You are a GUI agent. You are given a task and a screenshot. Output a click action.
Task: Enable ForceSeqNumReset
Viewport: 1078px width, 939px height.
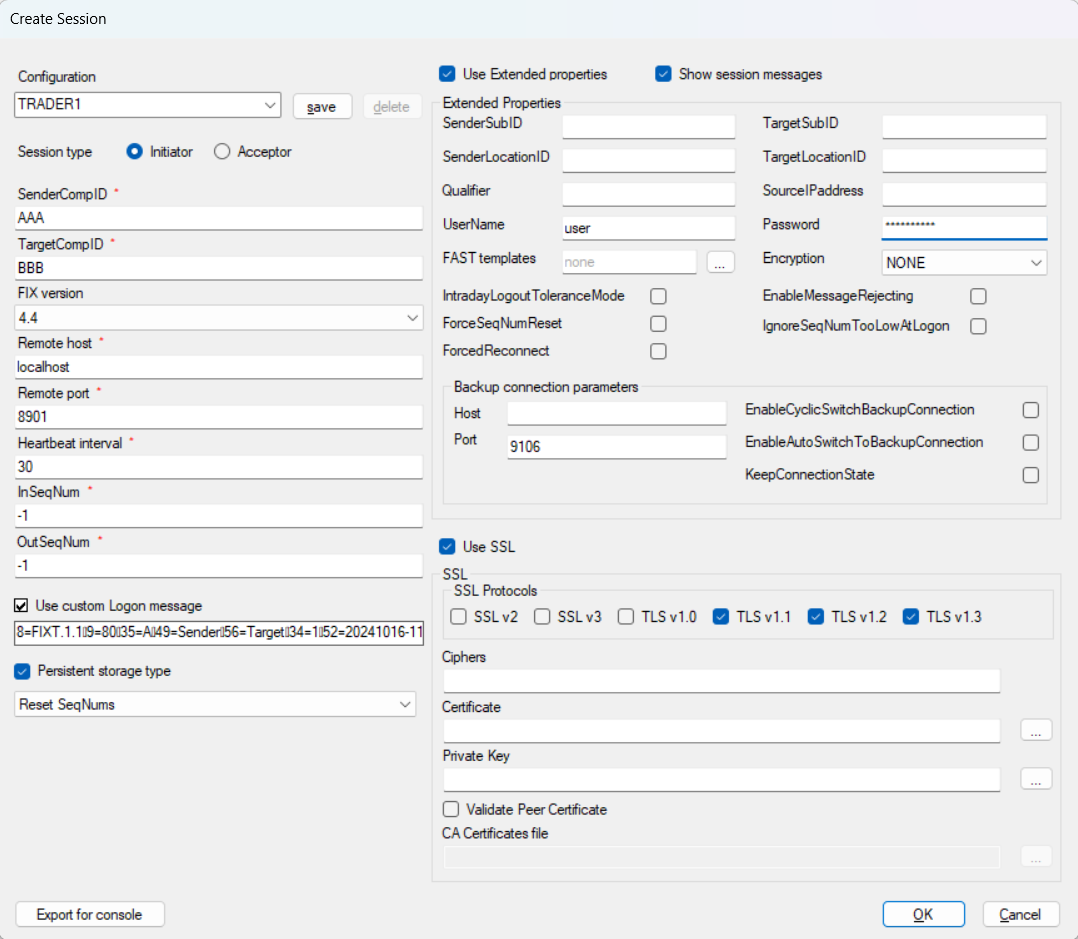(x=658, y=324)
